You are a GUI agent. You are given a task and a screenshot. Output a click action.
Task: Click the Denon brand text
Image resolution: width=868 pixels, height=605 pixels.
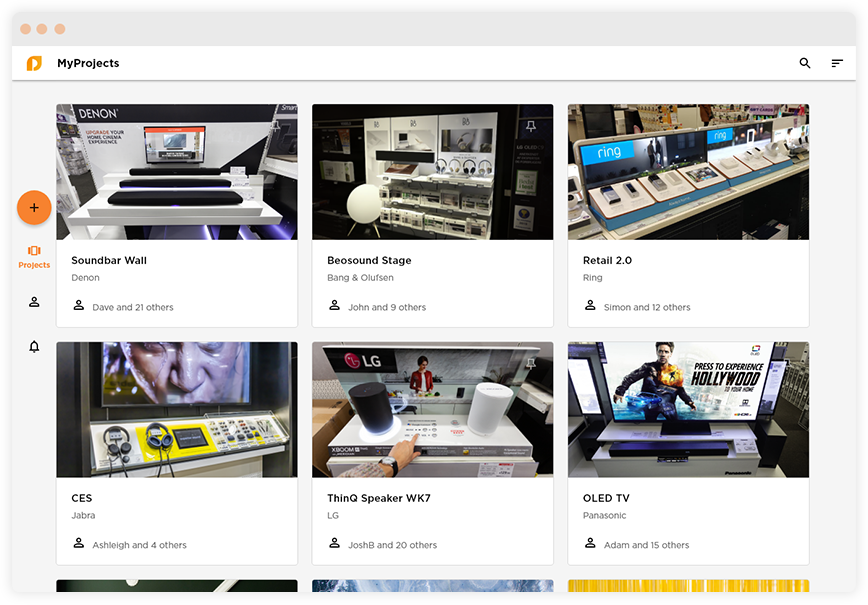click(85, 277)
